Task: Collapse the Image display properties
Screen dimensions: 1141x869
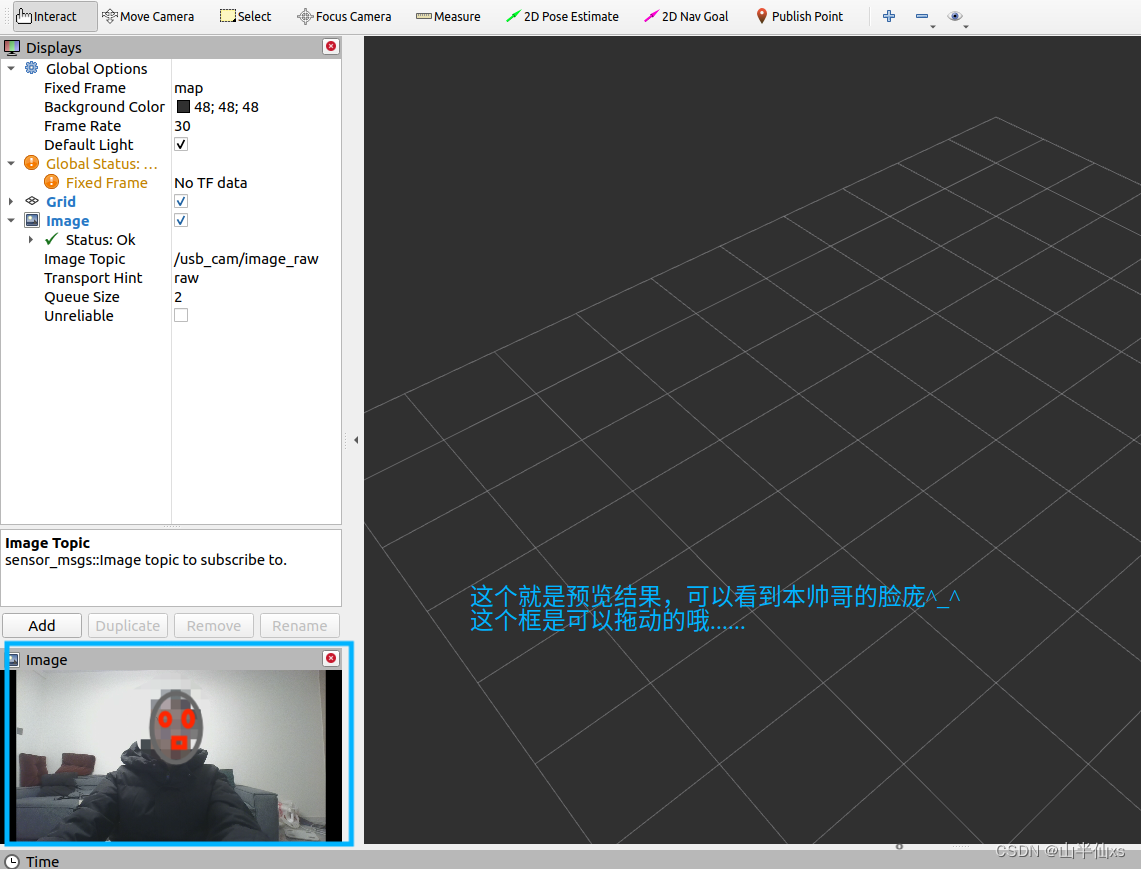Action: tap(11, 220)
